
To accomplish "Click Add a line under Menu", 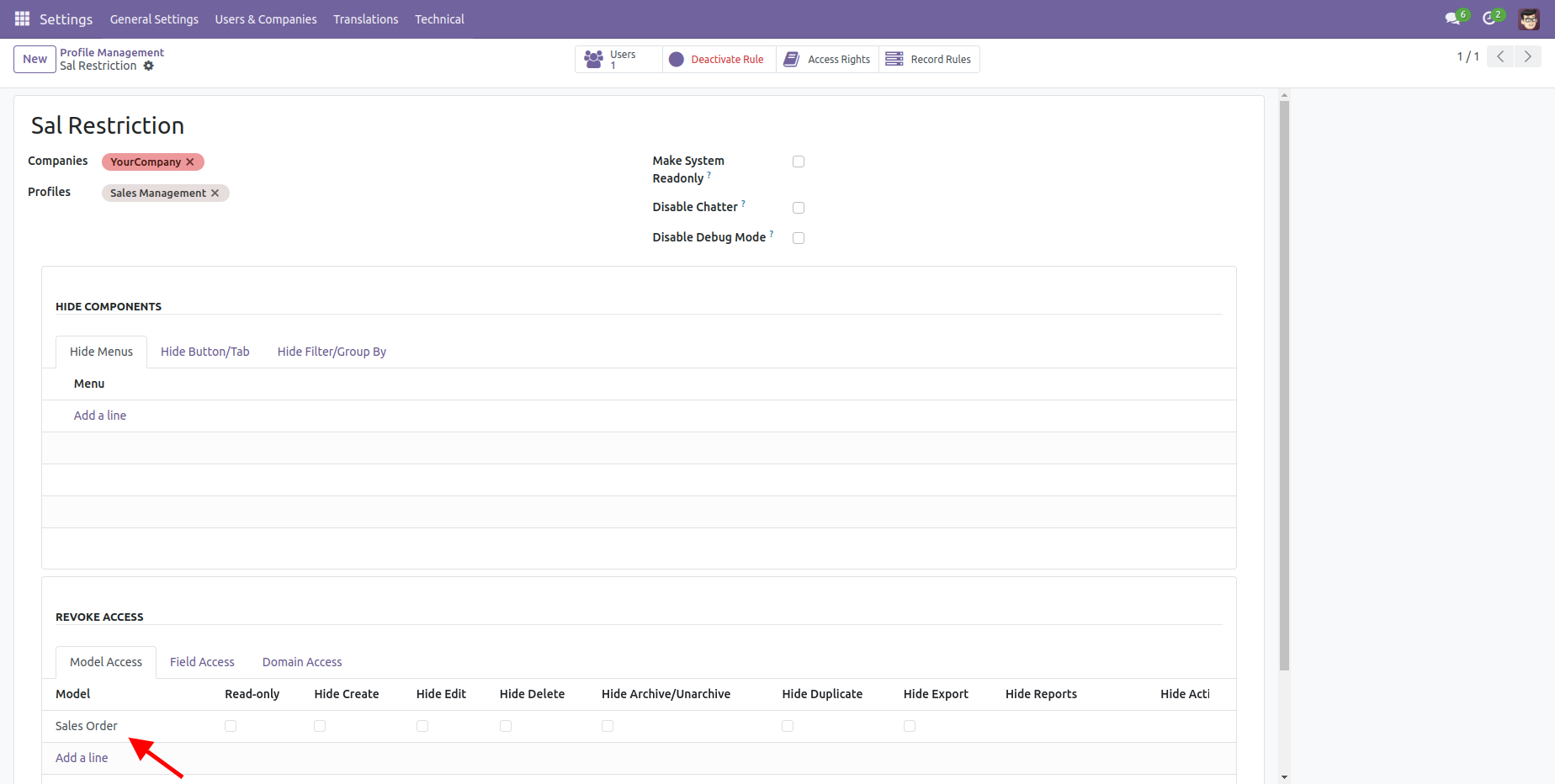I will click(100, 416).
